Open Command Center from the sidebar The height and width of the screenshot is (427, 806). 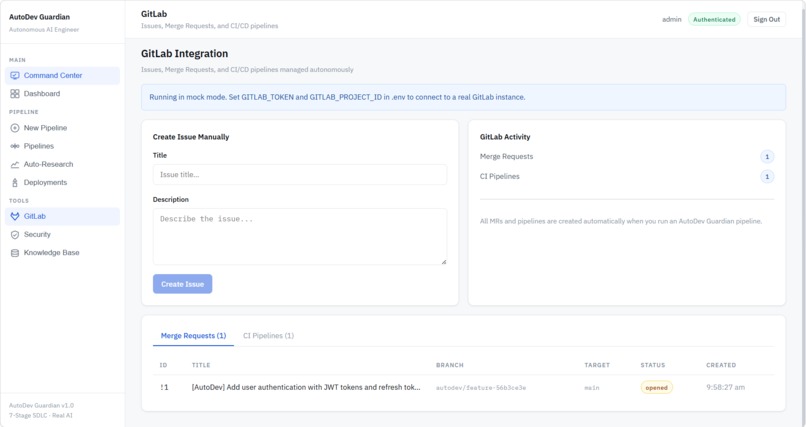pyautogui.click(x=62, y=76)
